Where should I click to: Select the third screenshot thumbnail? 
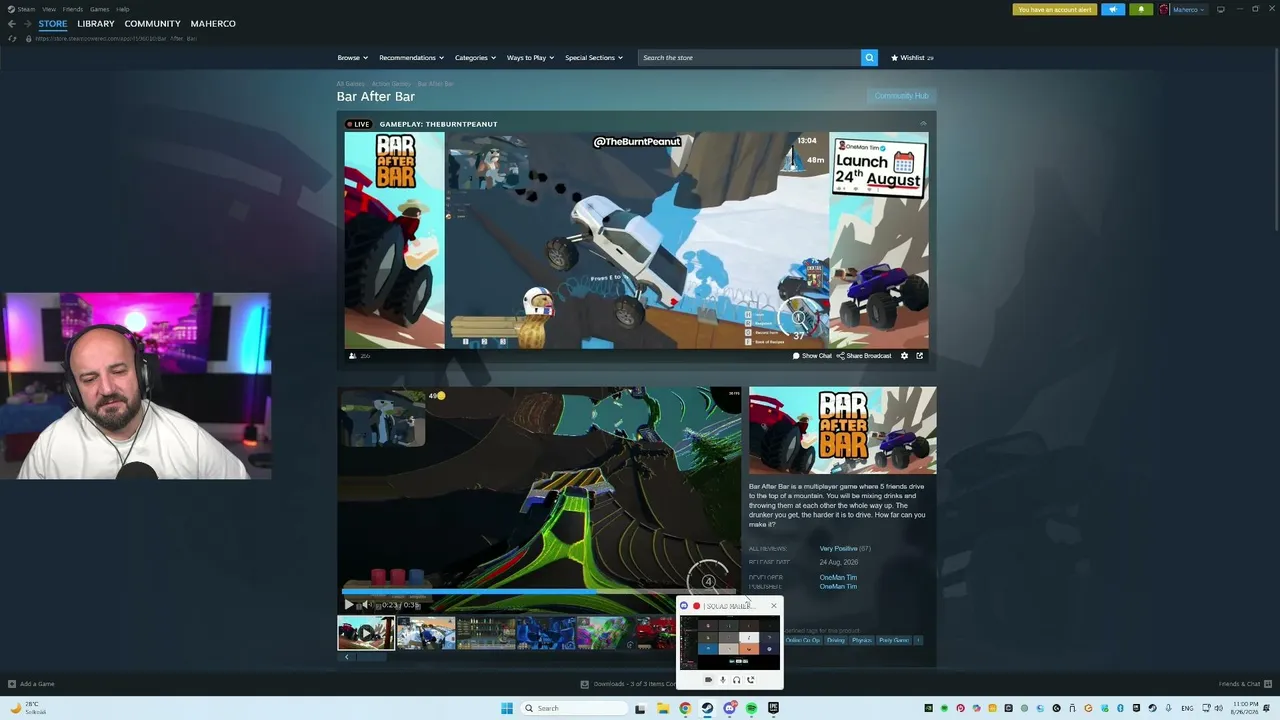click(x=486, y=633)
